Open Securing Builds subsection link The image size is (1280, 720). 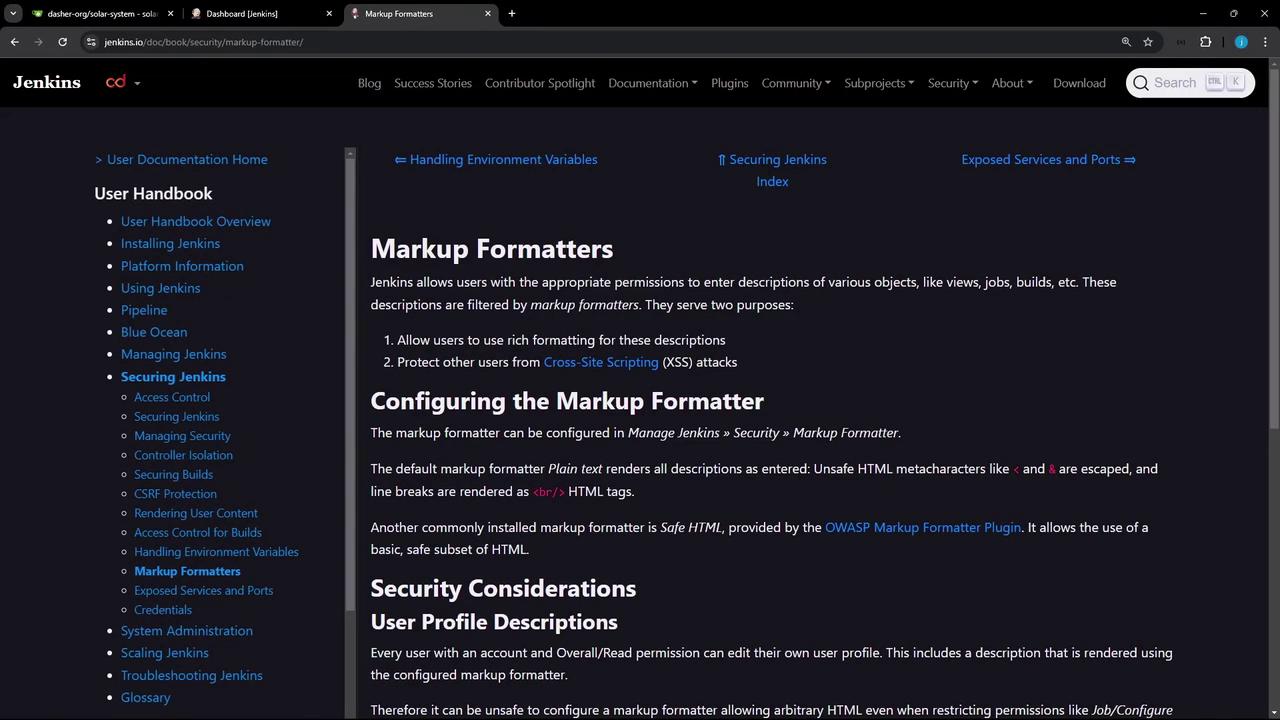pos(173,474)
